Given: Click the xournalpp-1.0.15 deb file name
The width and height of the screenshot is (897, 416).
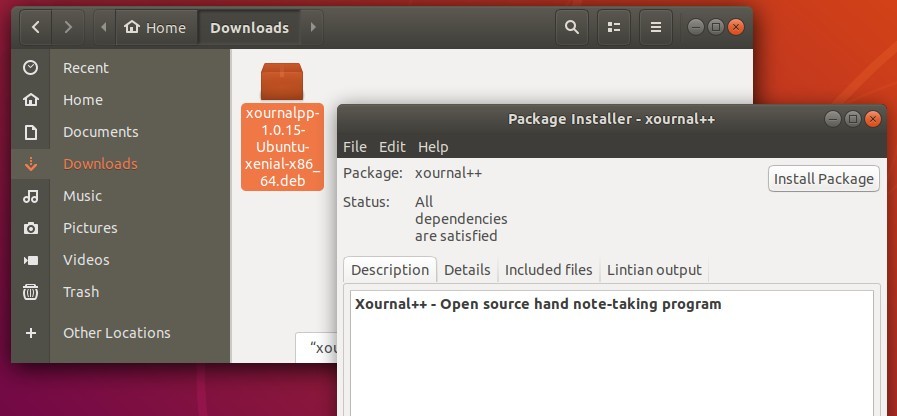Looking at the screenshot, I should click(x=282, y=147).
